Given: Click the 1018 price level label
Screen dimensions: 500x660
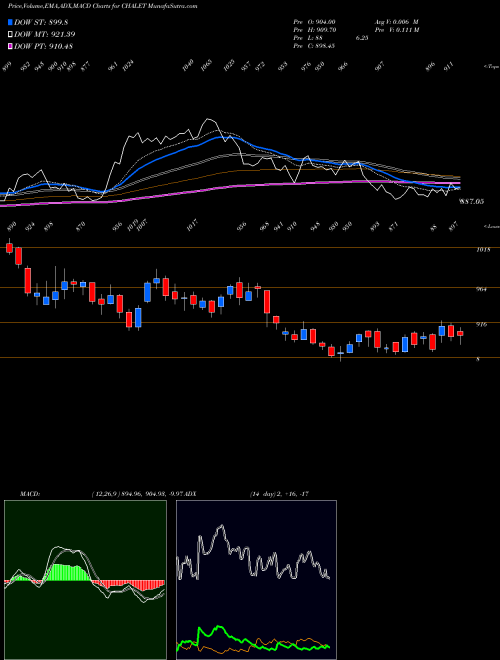Looking at the screenshot, I should [482, 250].
